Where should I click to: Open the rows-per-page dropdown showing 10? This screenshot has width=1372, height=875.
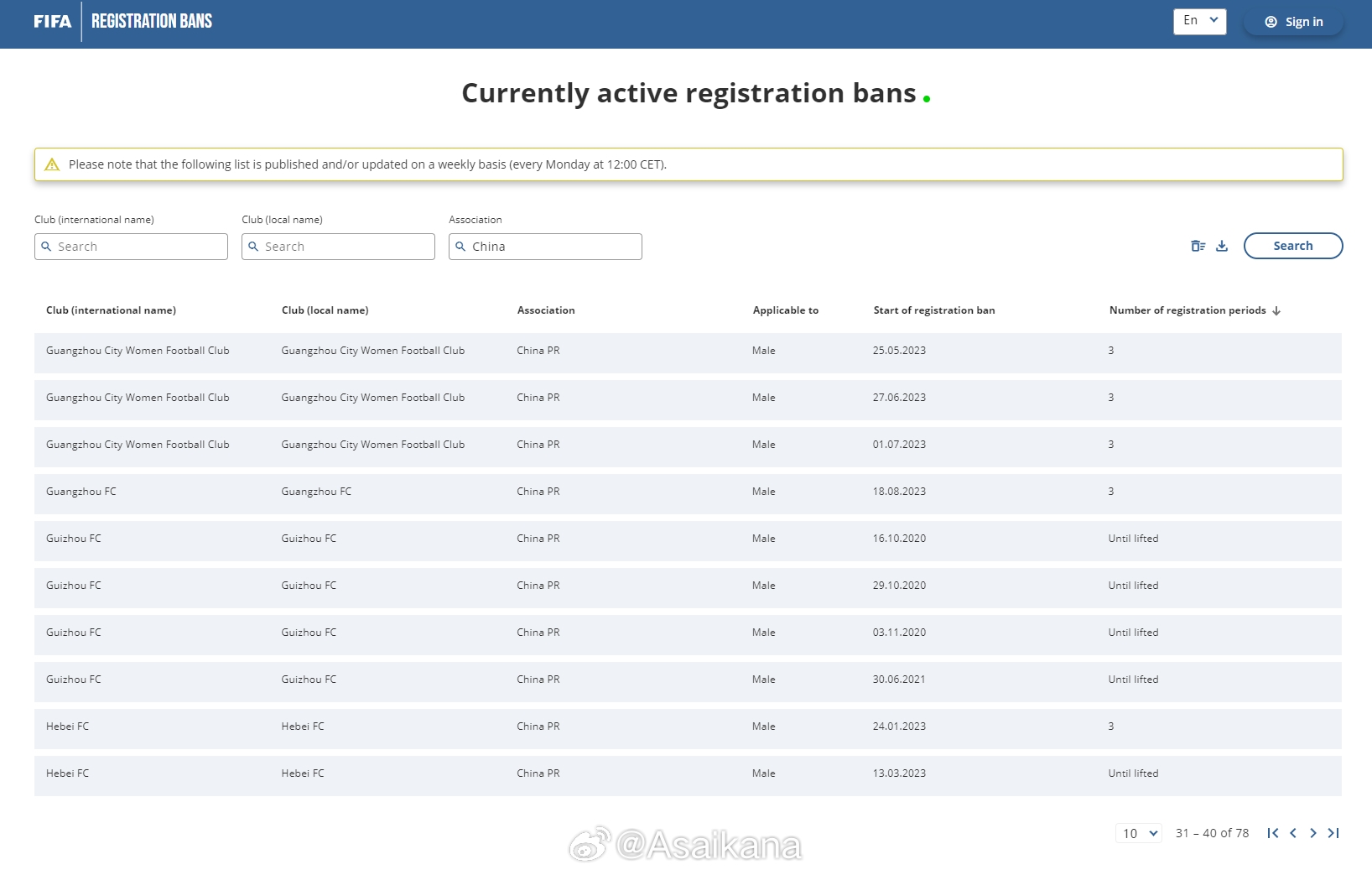(1139, 833)
